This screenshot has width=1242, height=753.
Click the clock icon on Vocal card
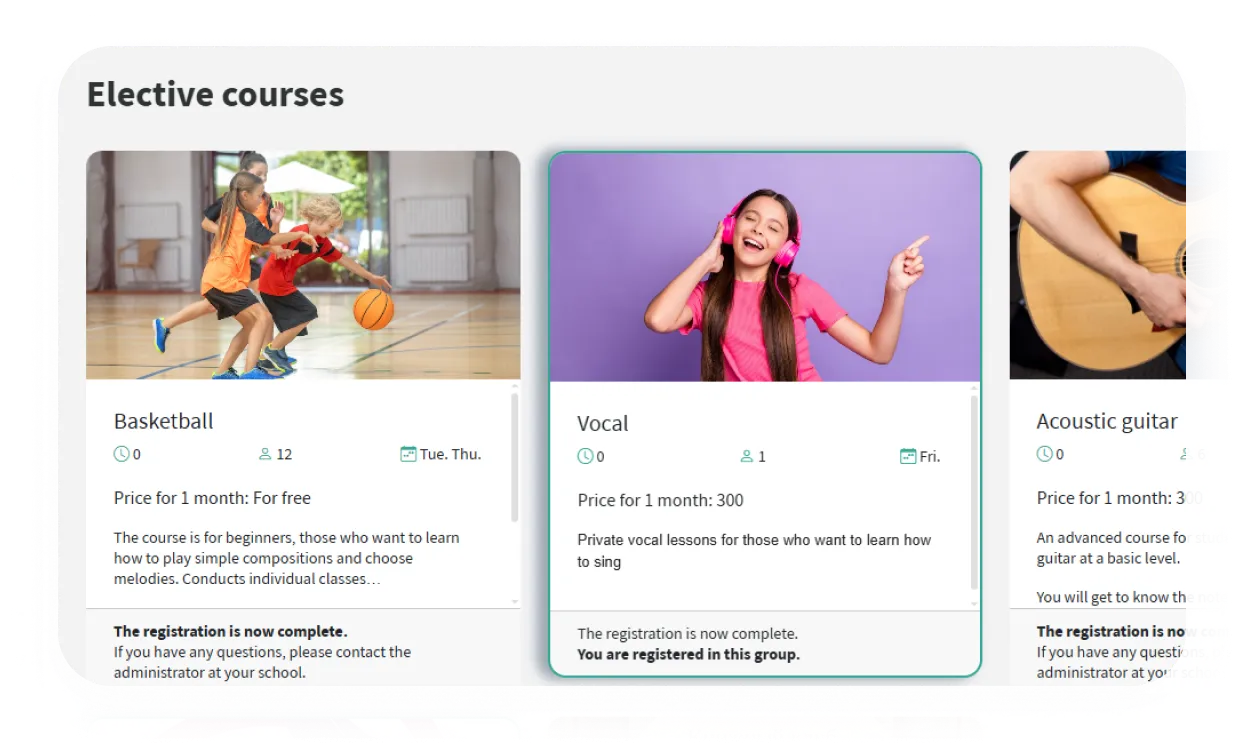click(585, 456)
